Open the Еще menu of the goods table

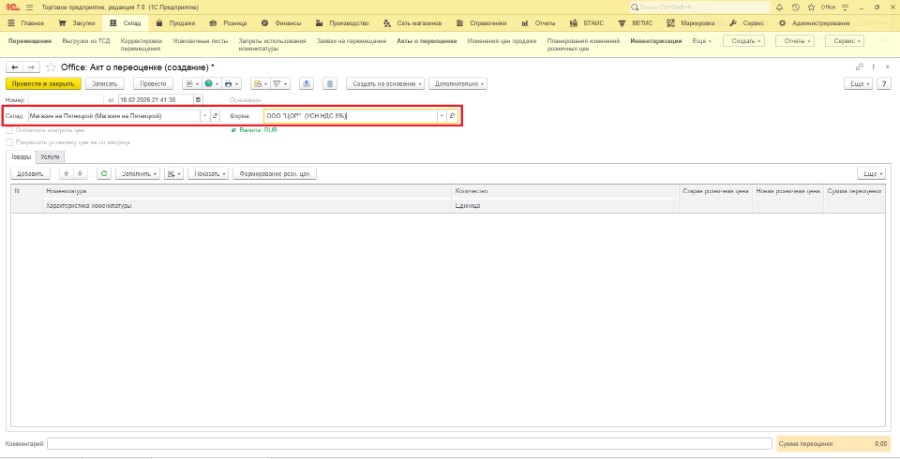[x=871, y=173]
